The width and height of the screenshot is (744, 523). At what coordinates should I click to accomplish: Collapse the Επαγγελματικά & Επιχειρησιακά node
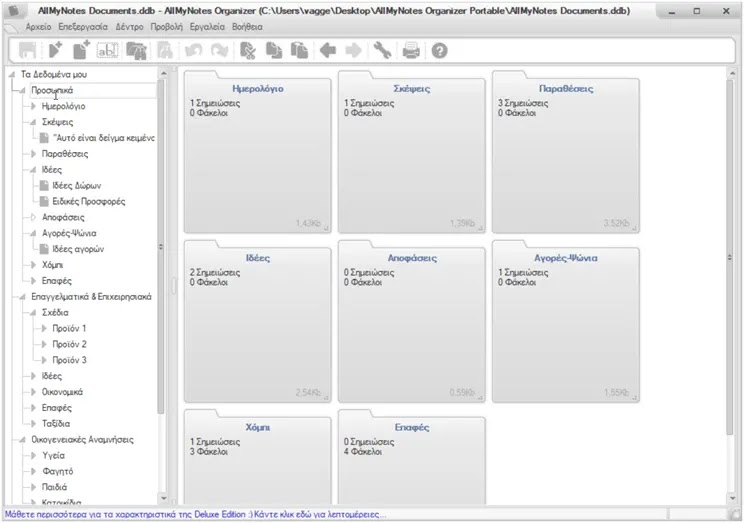click(22, 297)
